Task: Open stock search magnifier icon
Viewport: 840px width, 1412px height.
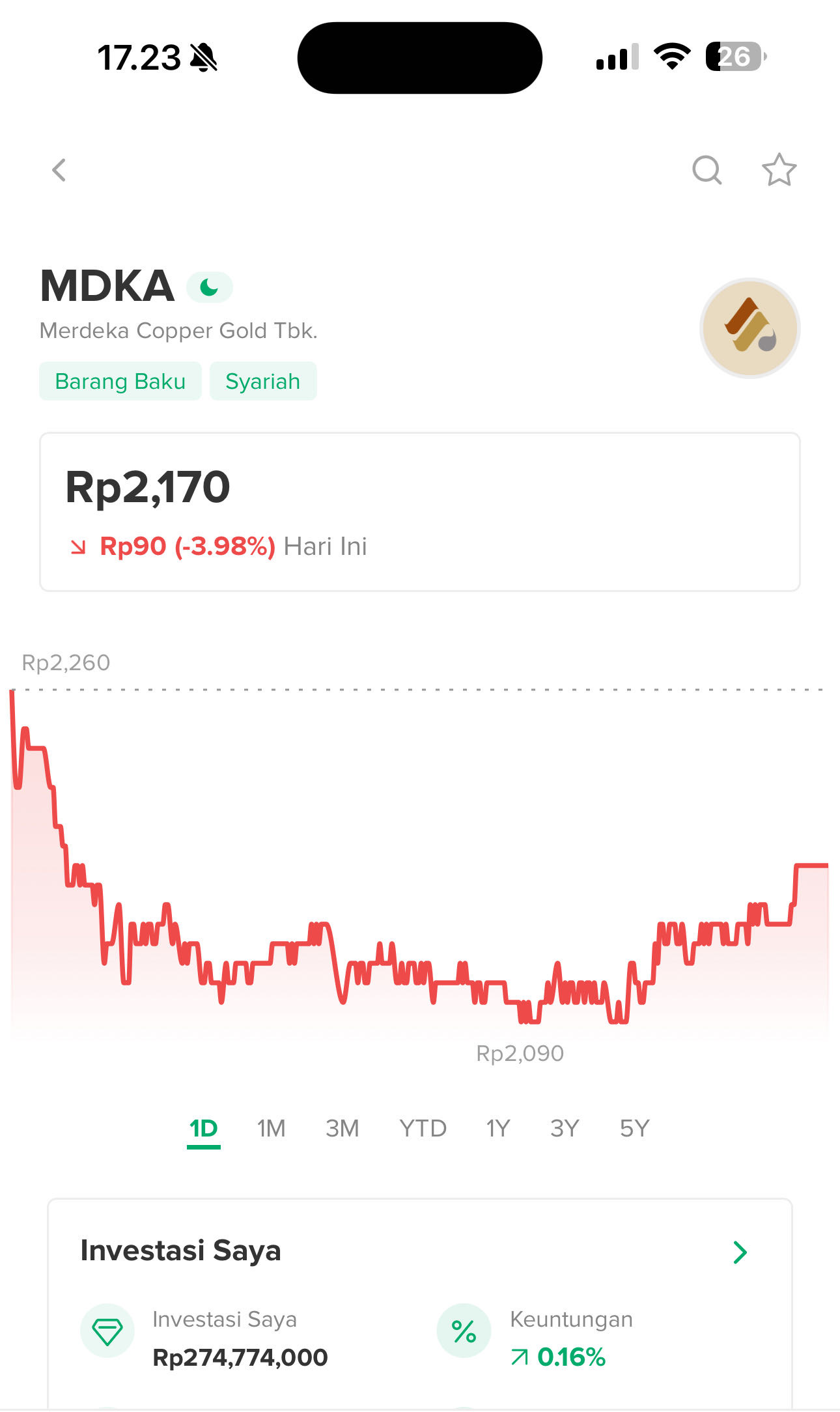Action: tap(707, 171)
